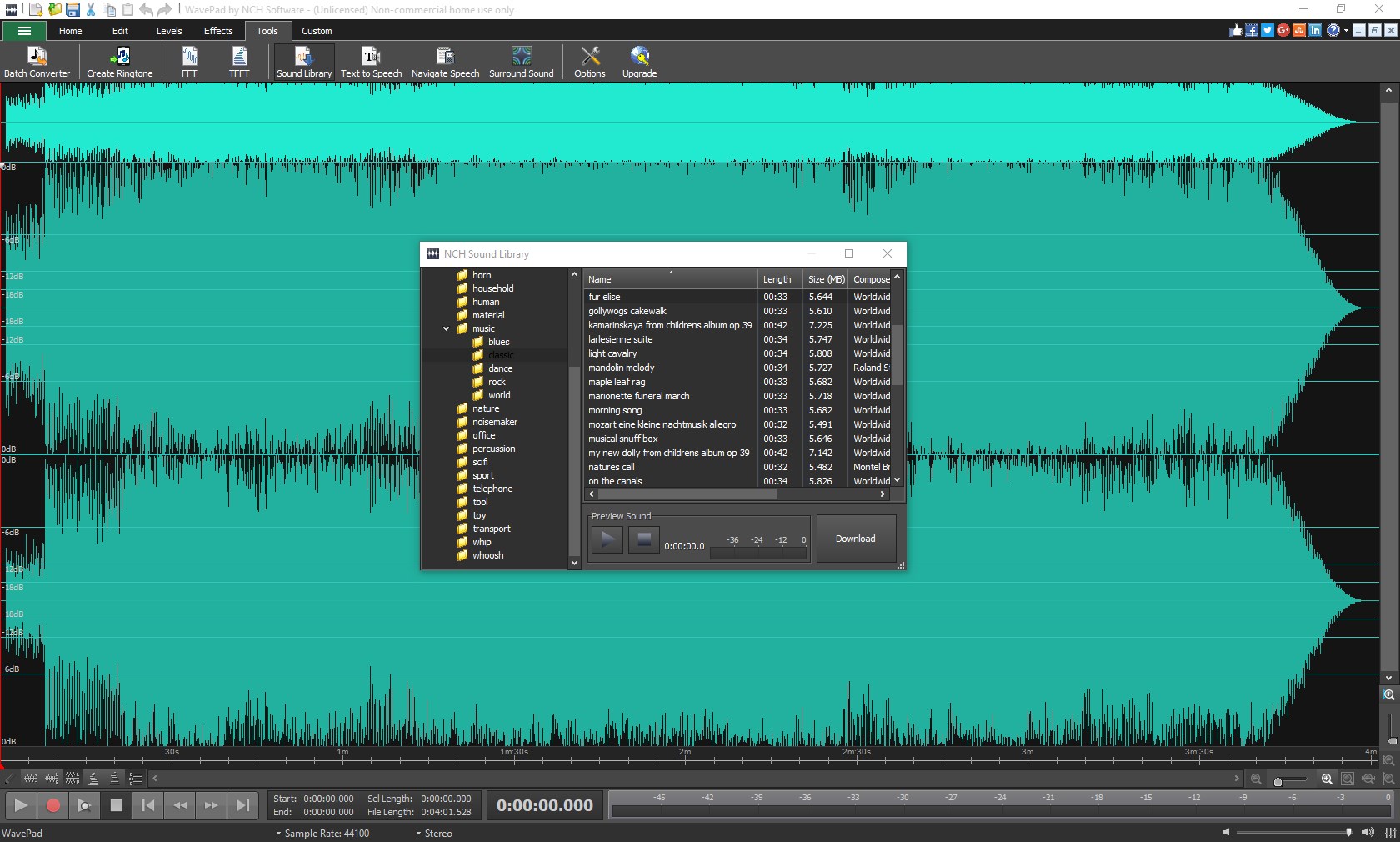Collapse the music folder in Sound Library
Screen dimensions: 1400x842
tap(447, 328)
